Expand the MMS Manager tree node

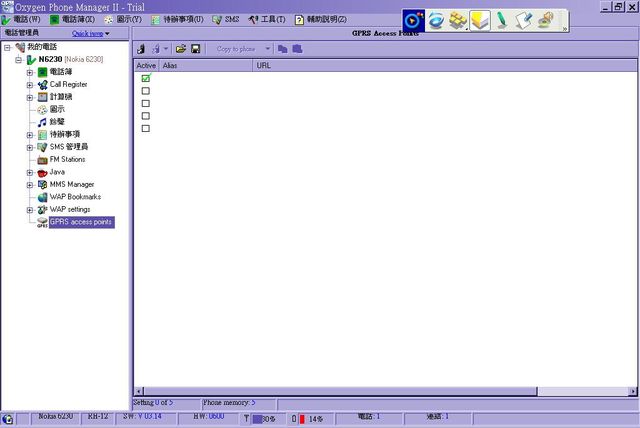point(30,185)
